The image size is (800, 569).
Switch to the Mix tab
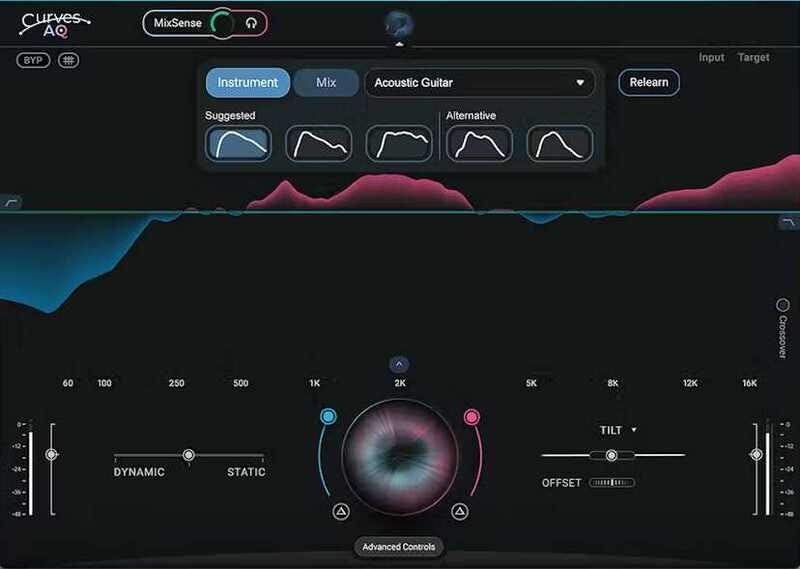point(326,82)
